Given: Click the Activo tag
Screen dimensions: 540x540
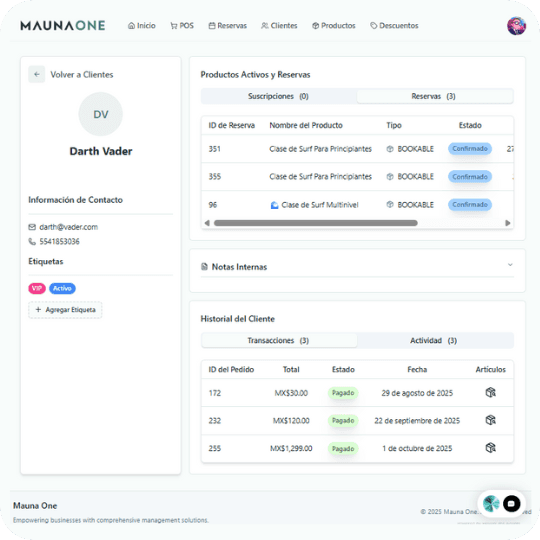Looking at the screenshot, I should [x=62, y=288].
